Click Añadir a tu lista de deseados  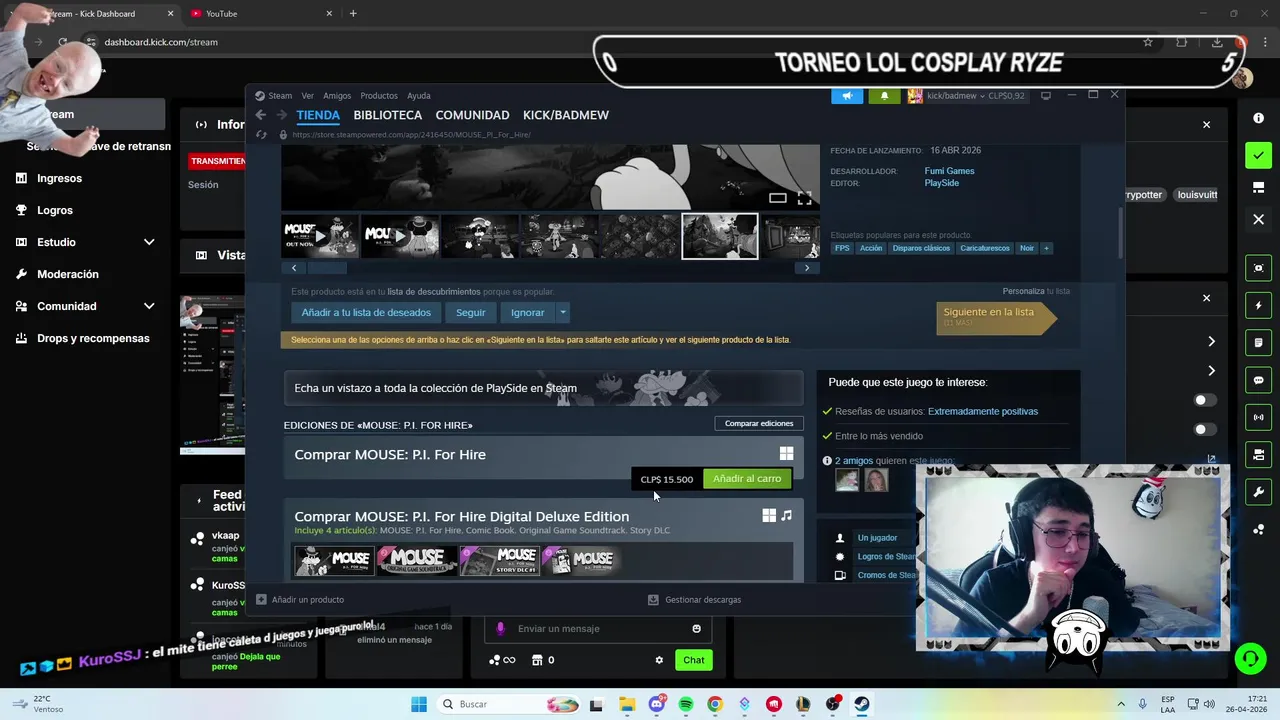coord(366,312)
